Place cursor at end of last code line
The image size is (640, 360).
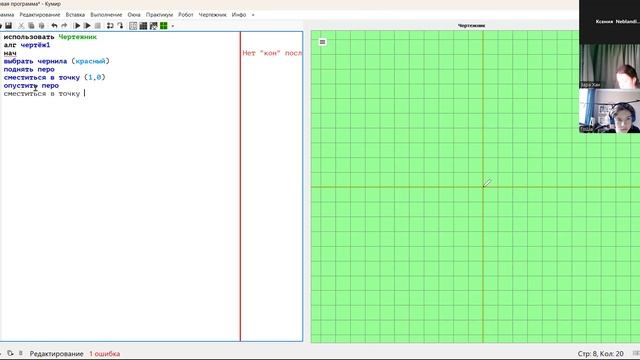point(84,93)
